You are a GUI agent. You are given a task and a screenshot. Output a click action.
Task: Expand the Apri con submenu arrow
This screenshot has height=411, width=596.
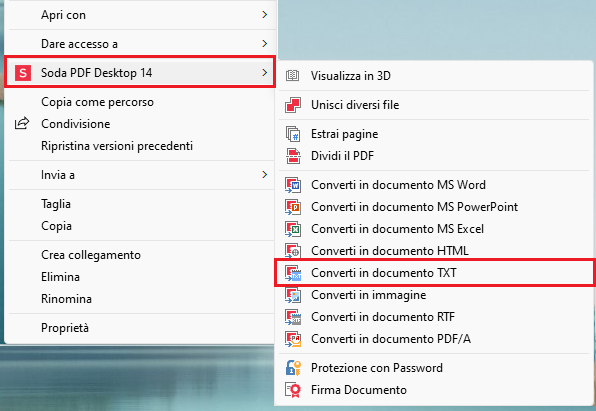[265, 14]
